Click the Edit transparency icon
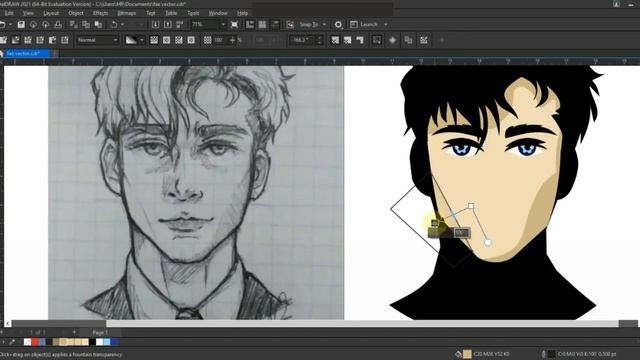 pyautogui.click(x=424, y=40)
